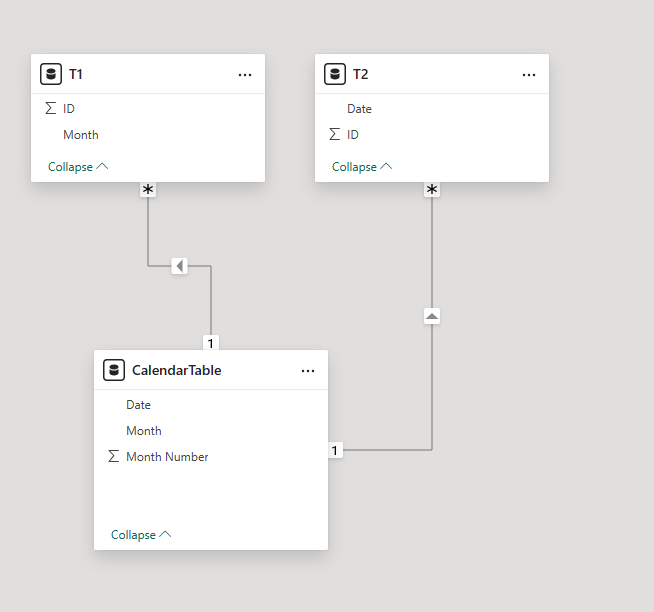Collapse the CalendarTable card

click(141, 535)
